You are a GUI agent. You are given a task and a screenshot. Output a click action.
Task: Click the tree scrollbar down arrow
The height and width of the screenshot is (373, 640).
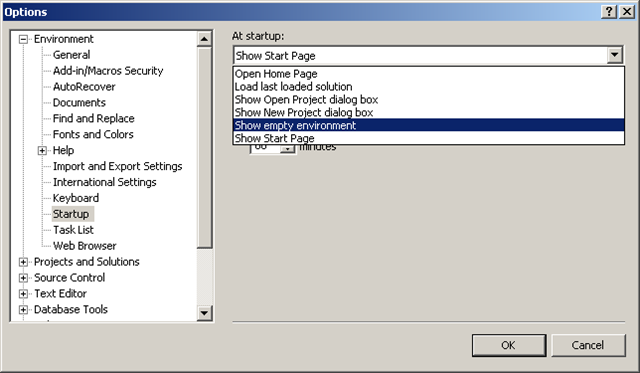[x=204, y=313]
